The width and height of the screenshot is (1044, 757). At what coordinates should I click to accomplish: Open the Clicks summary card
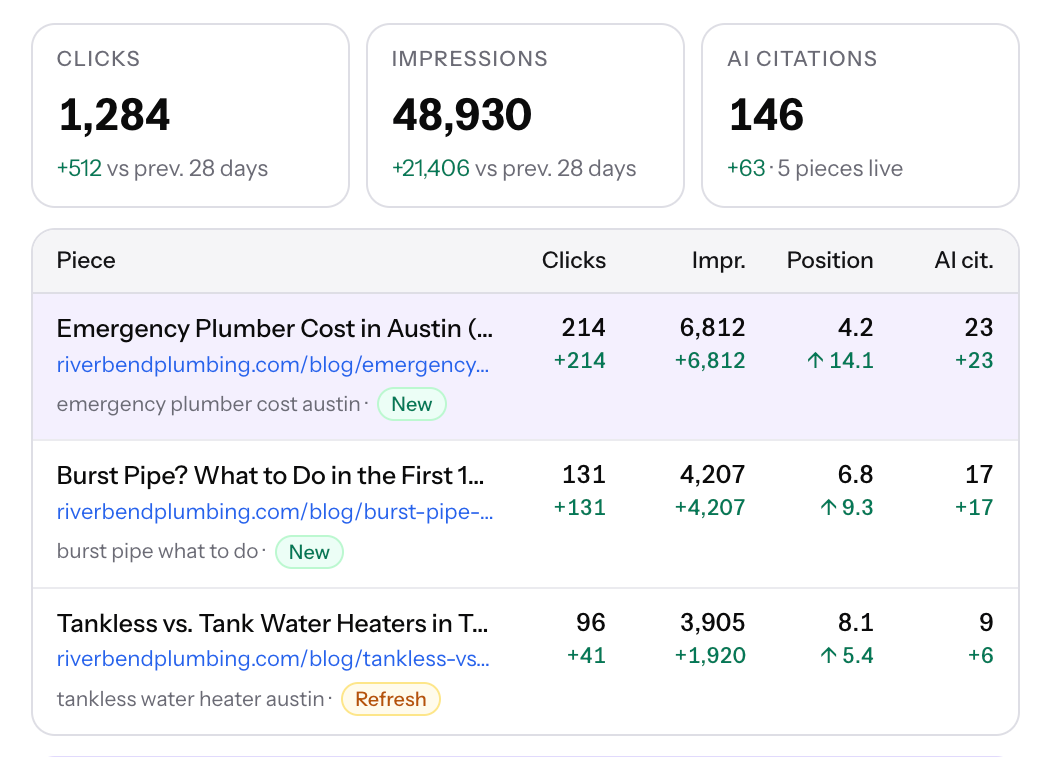(x=190, y=116)
